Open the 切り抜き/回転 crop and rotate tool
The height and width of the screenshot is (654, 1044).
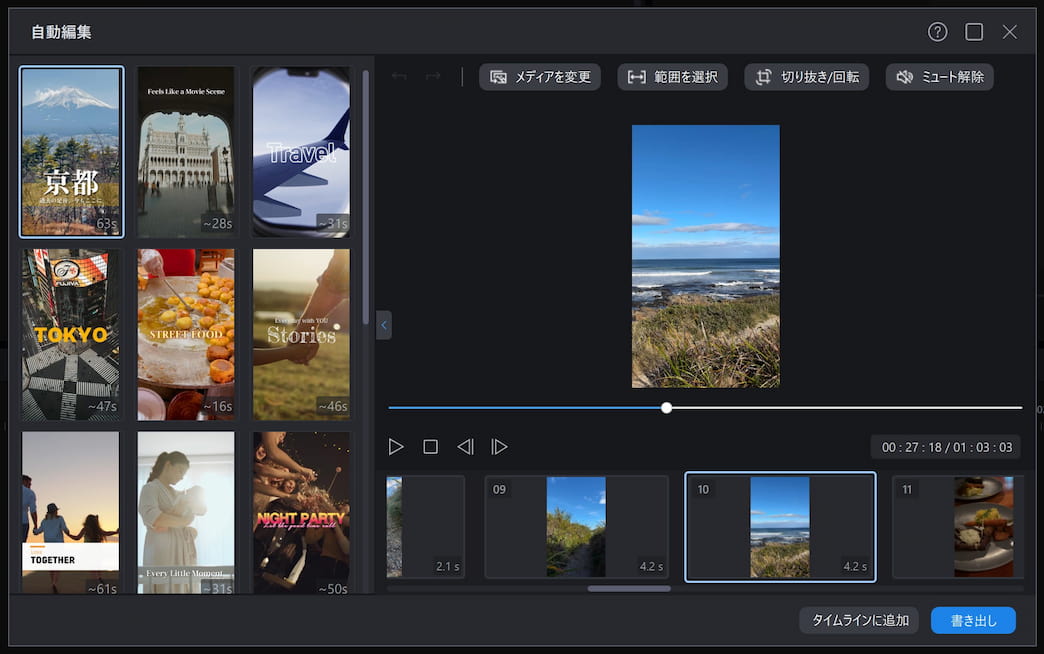point(806,77)
